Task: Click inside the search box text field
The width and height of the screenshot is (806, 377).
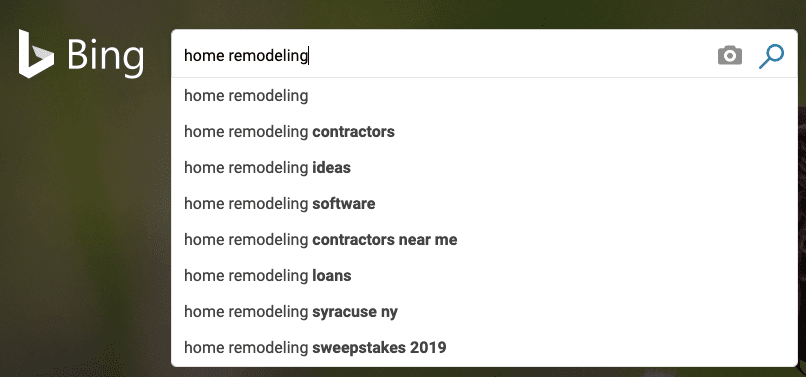Action: click(x=445, y=55)
